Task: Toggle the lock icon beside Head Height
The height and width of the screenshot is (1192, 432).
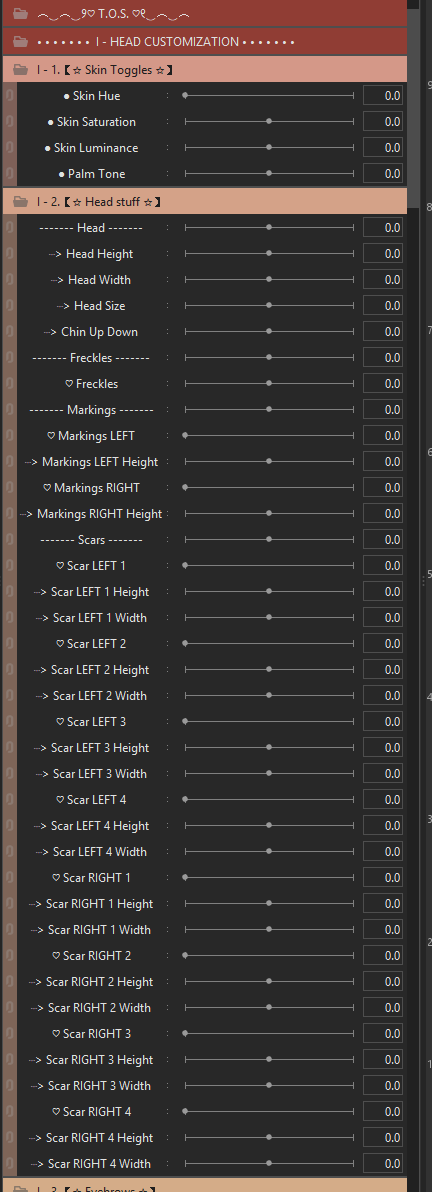Action: point(9,254)
